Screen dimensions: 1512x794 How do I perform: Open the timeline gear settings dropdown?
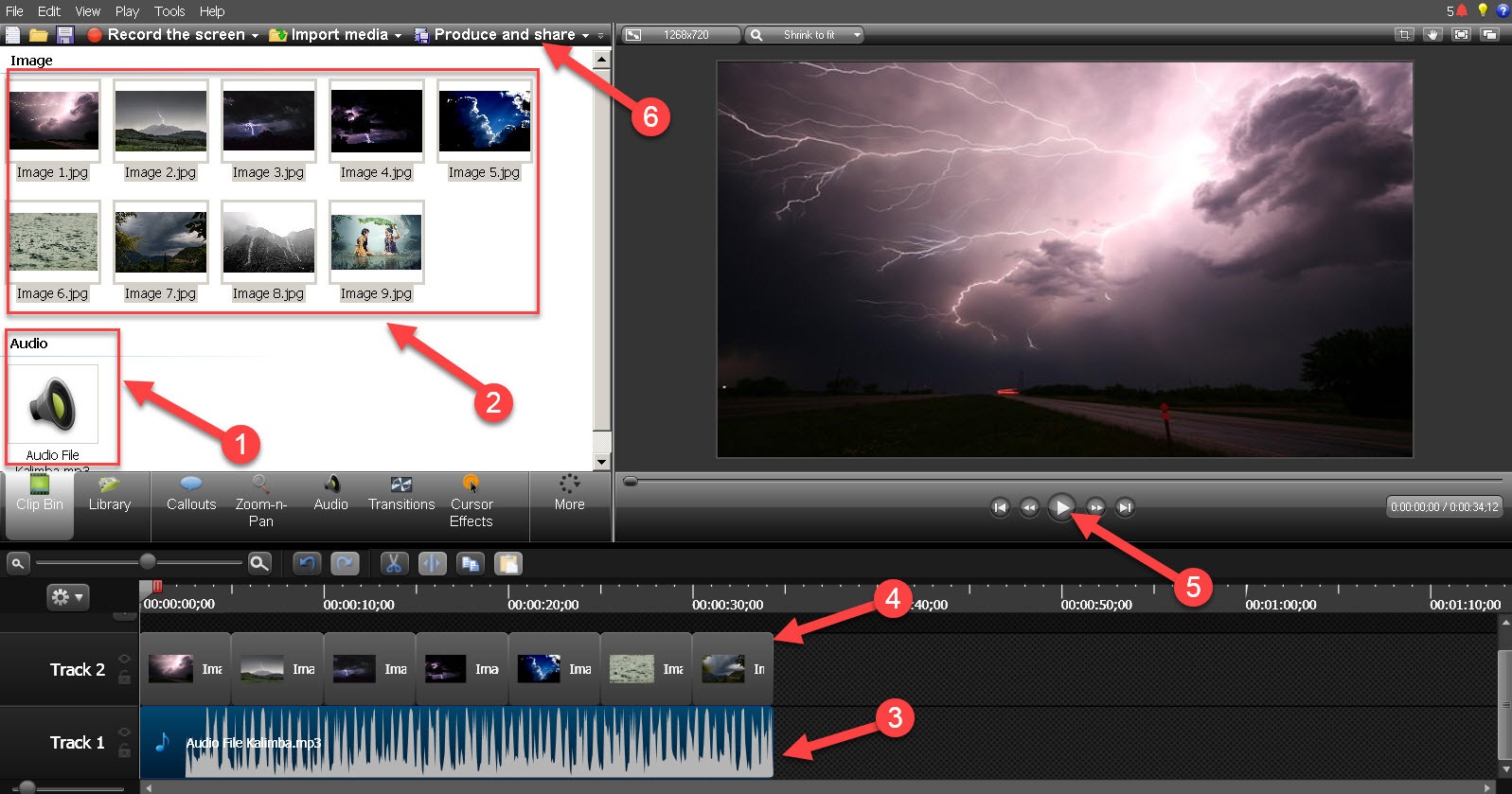click(x=67, y=597)
